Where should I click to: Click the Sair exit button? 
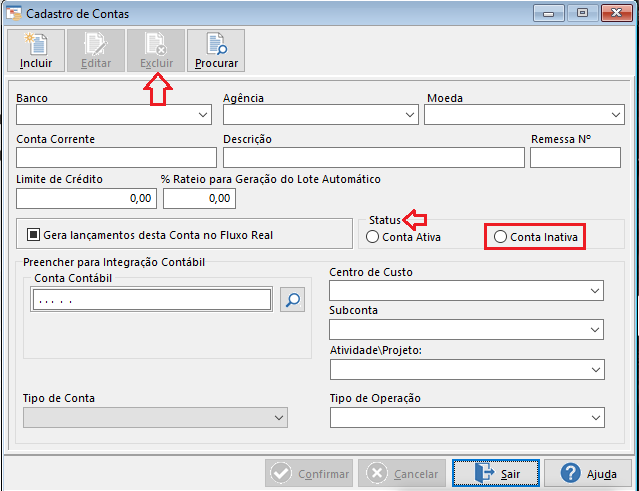coord(496,473)
